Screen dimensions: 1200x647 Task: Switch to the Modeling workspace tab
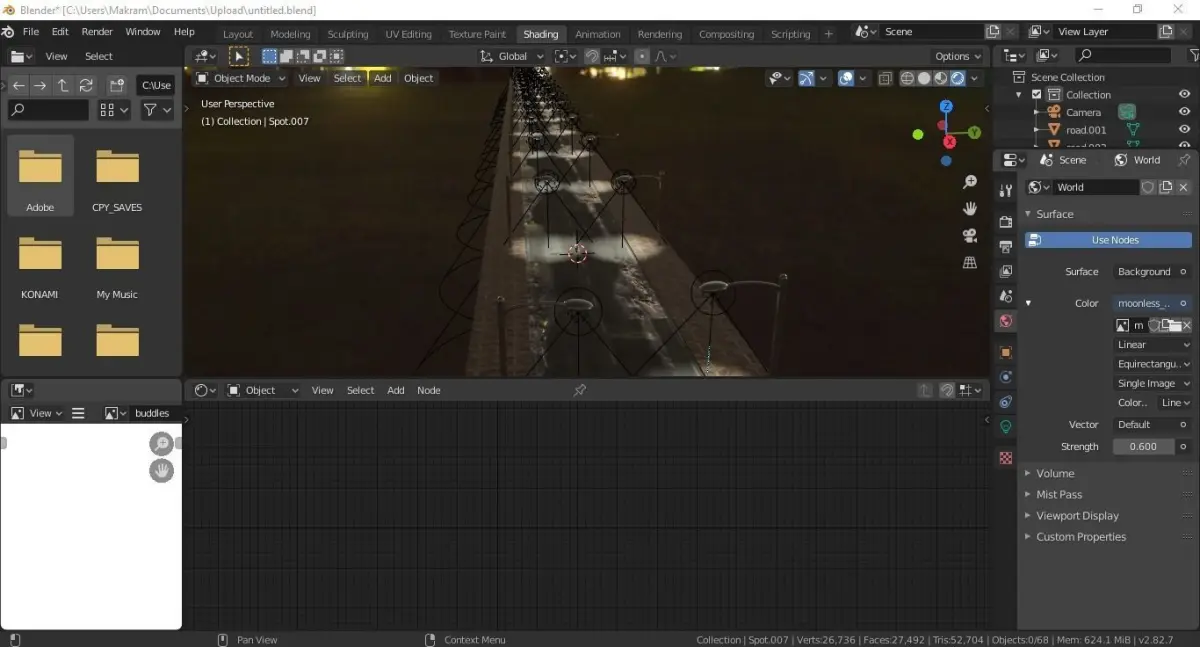[290, 34]
